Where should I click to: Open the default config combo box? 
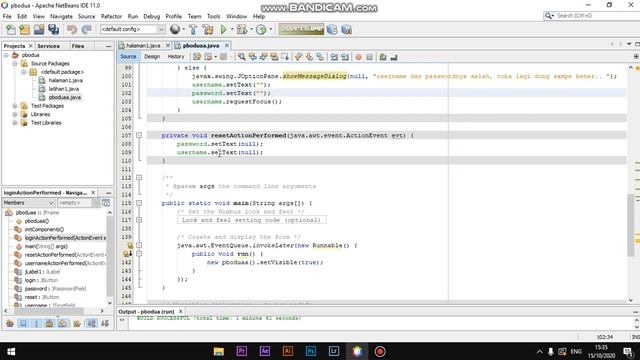pos(132,29)
